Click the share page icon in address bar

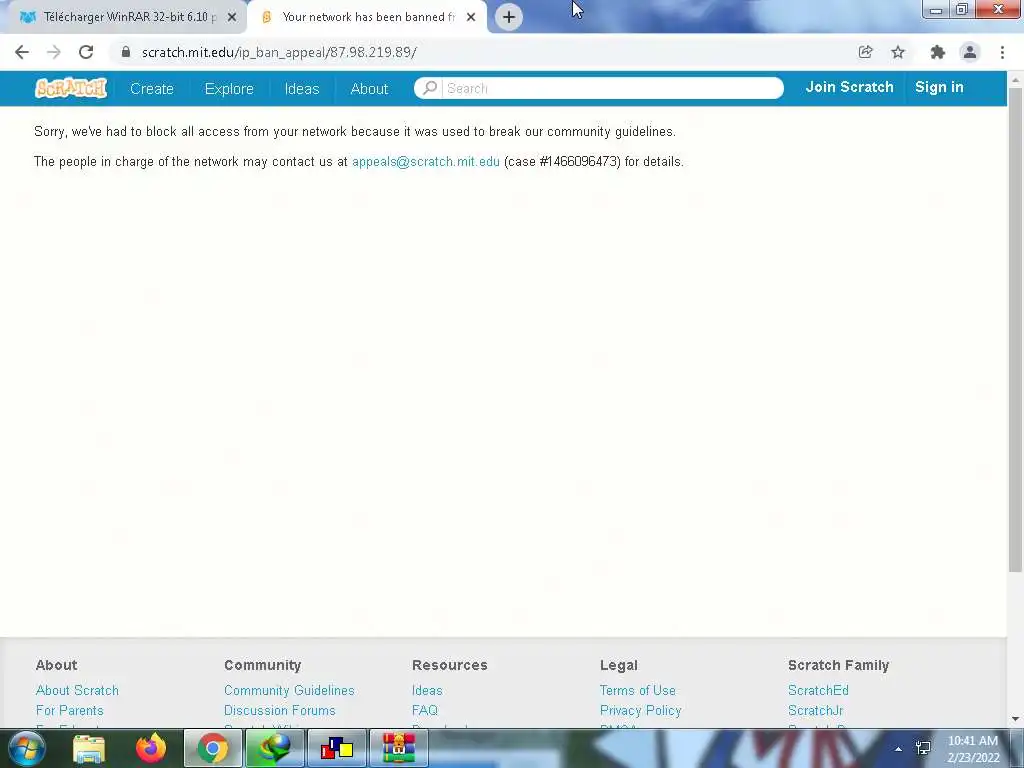tap(865, 52)
